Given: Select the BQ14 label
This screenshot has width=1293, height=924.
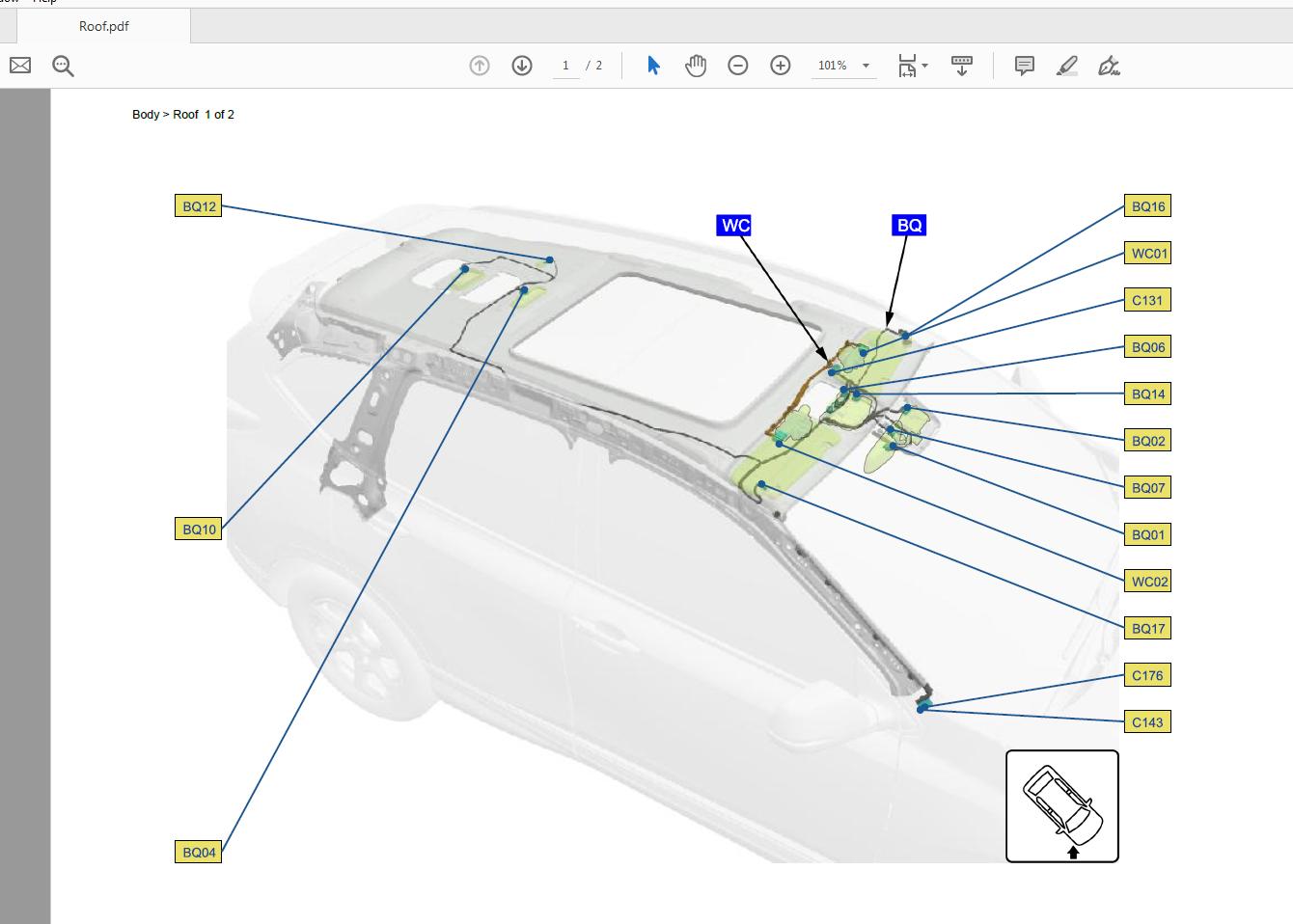Looking at the screenshot, I should (1148, 394).
